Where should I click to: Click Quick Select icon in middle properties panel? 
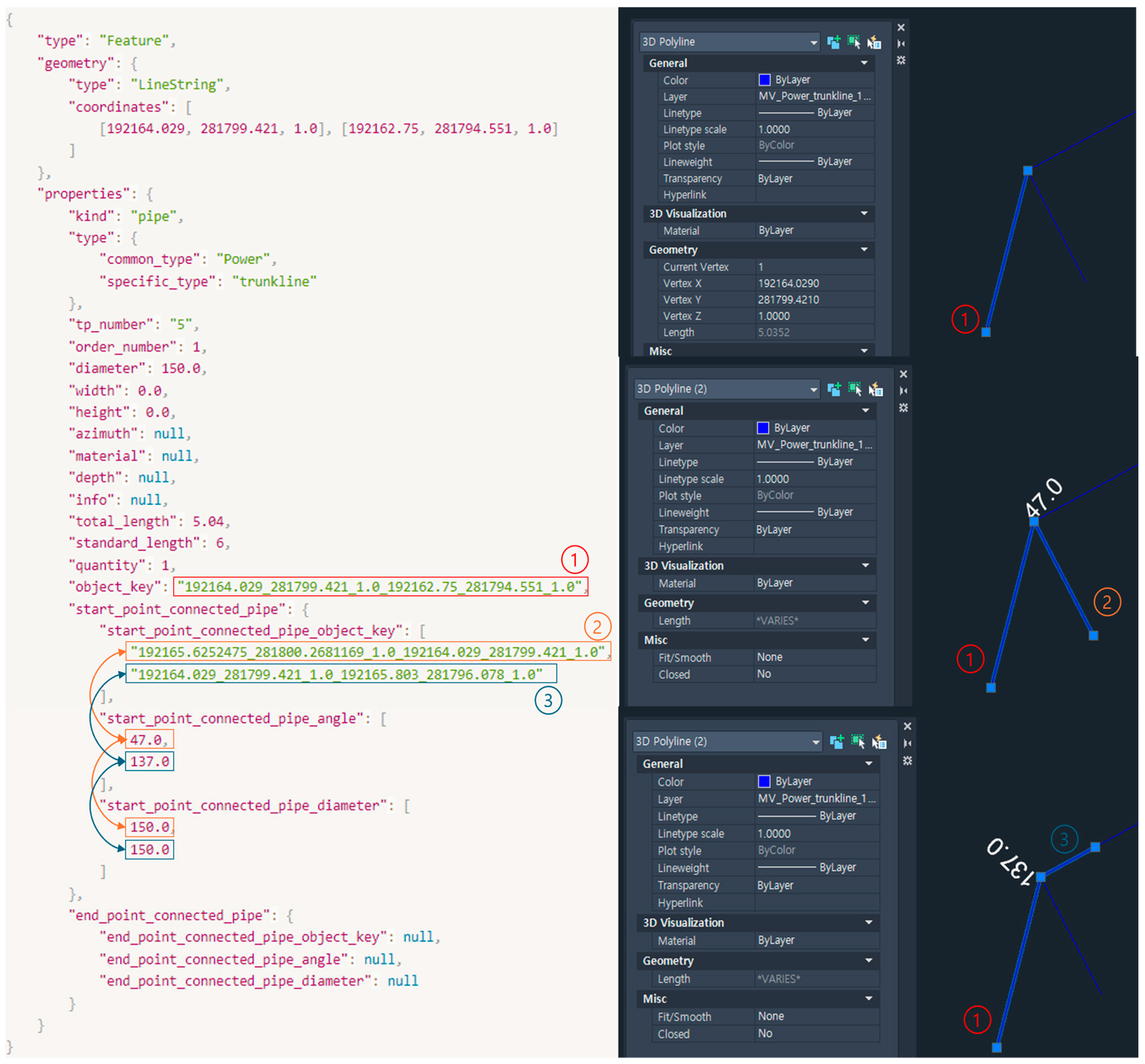(x=876, y=390)
